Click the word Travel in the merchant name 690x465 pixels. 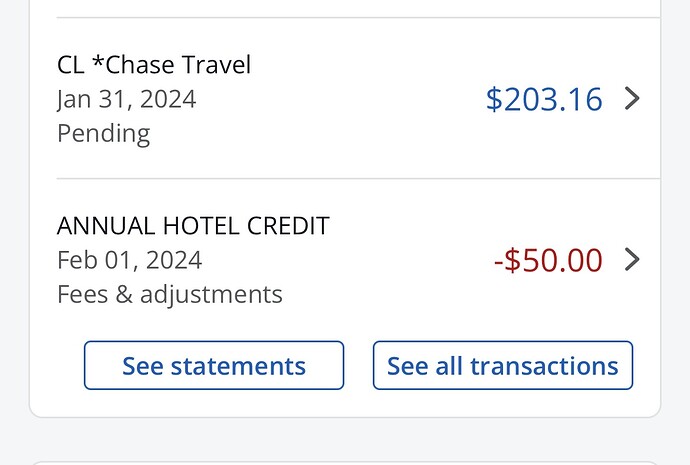215,65
